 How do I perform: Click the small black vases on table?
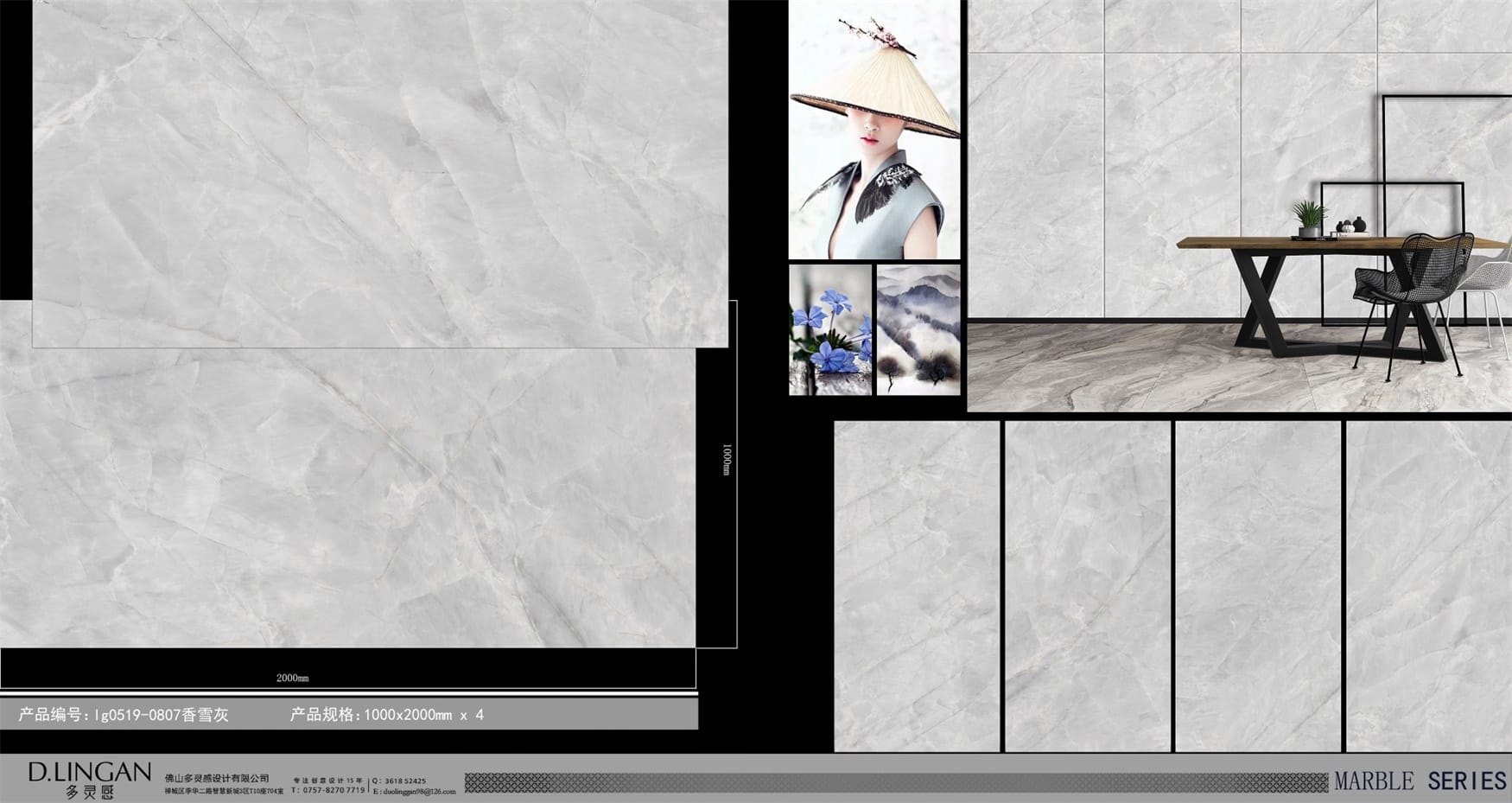(1350, 226)
